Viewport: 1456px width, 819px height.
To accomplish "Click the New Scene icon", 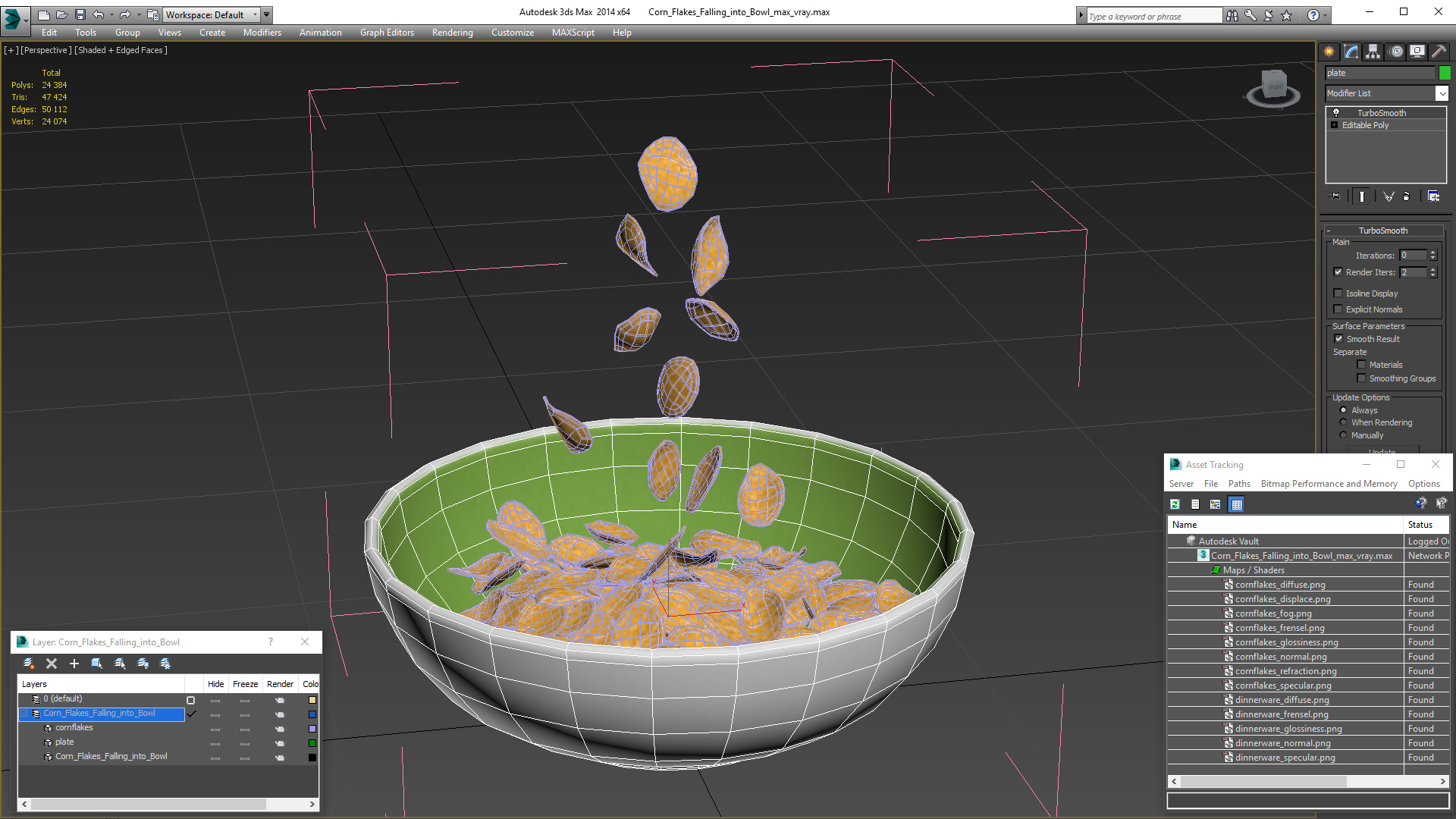I will 44,14.
